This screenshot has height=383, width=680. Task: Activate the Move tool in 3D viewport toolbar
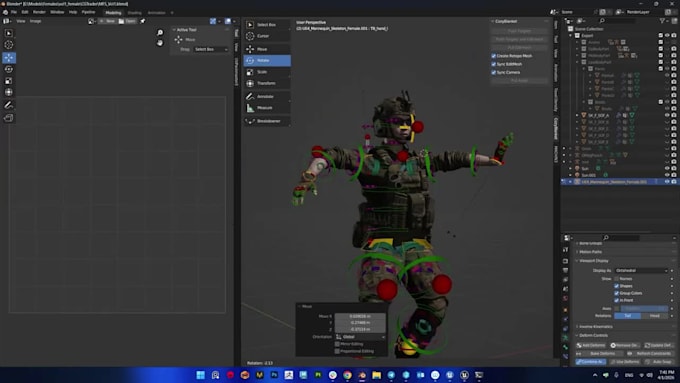[x=267, y=49]
